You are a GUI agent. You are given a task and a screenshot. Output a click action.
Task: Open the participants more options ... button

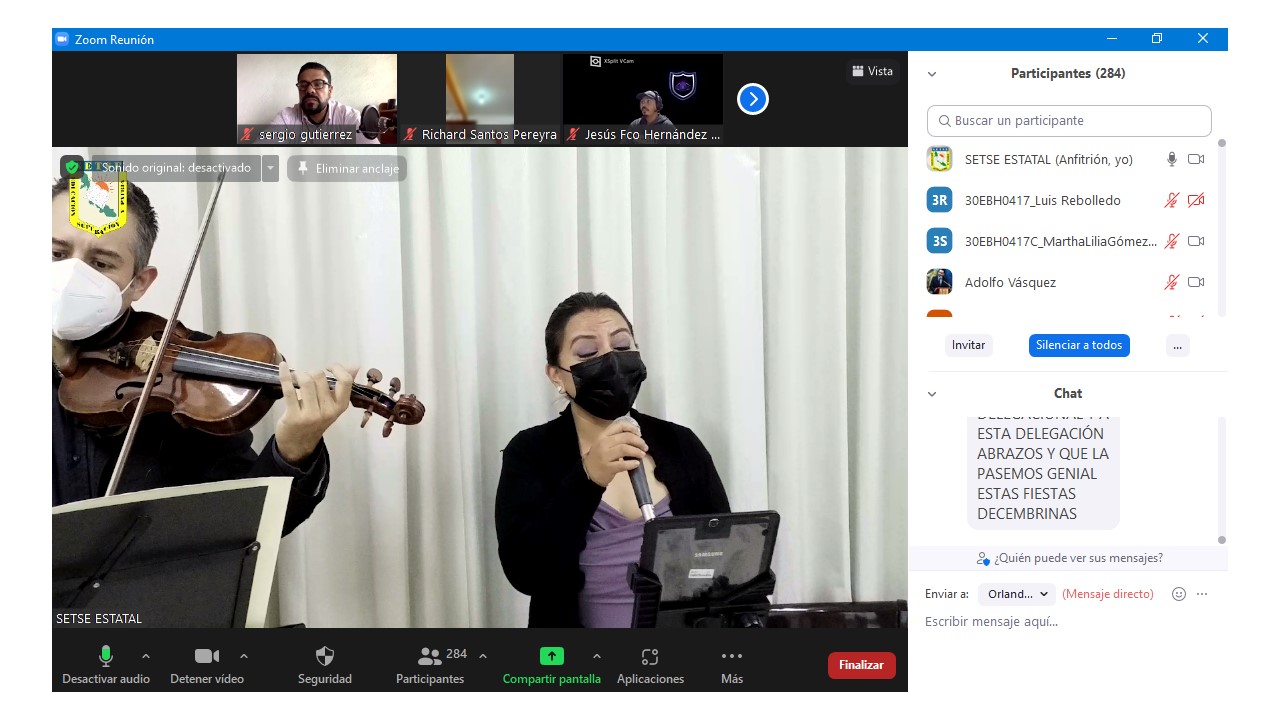(x=1177, y=345)
